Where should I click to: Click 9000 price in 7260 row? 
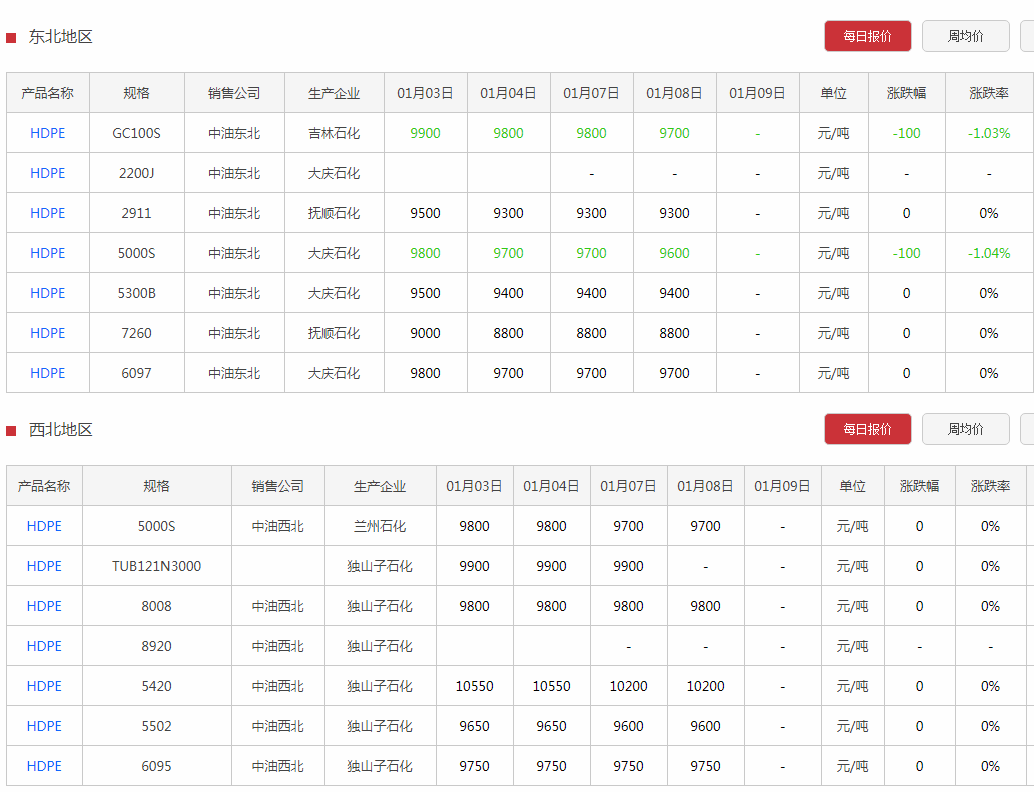pos(425,333)
